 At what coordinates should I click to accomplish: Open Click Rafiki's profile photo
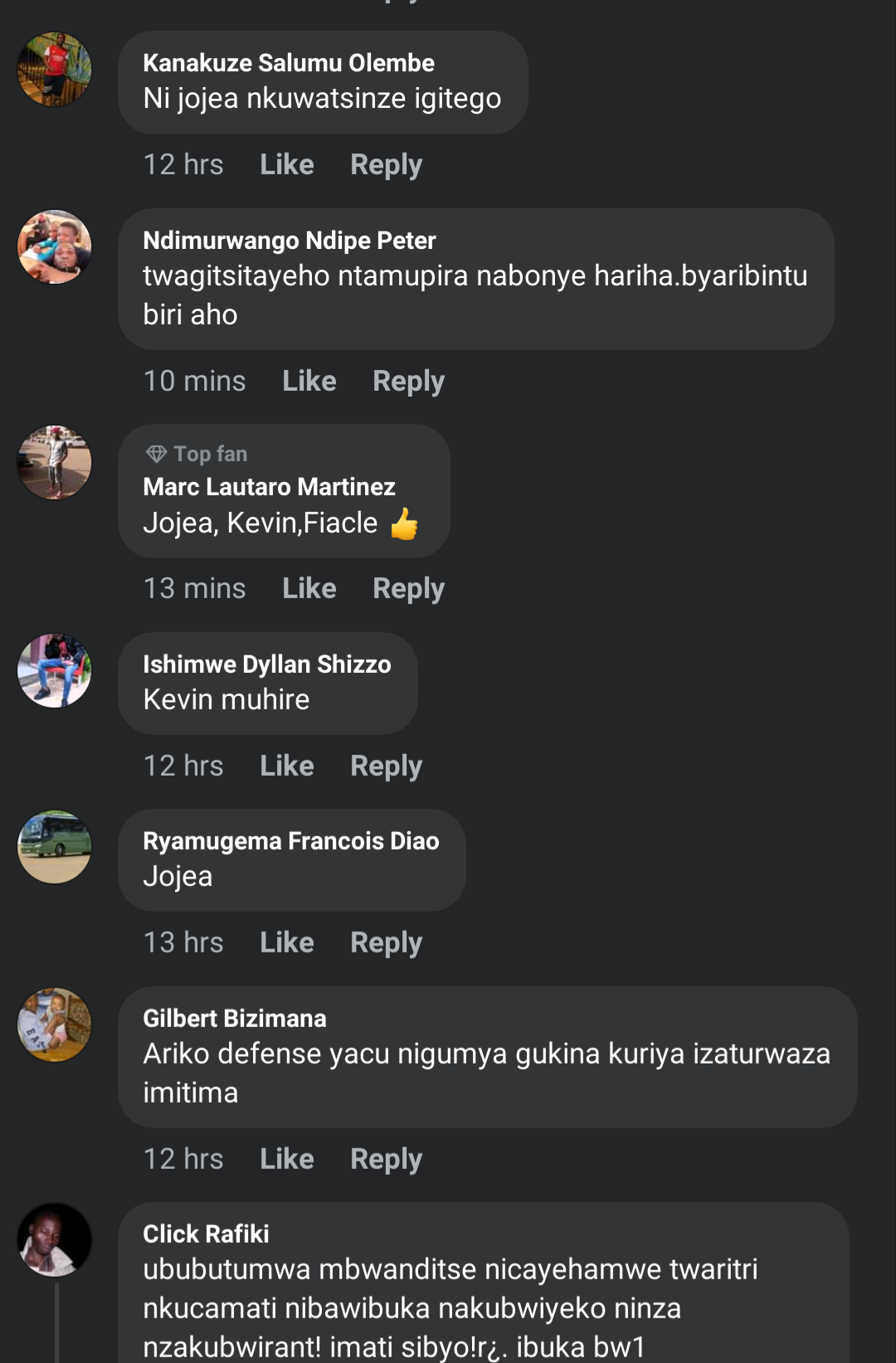coord(55,1240)
